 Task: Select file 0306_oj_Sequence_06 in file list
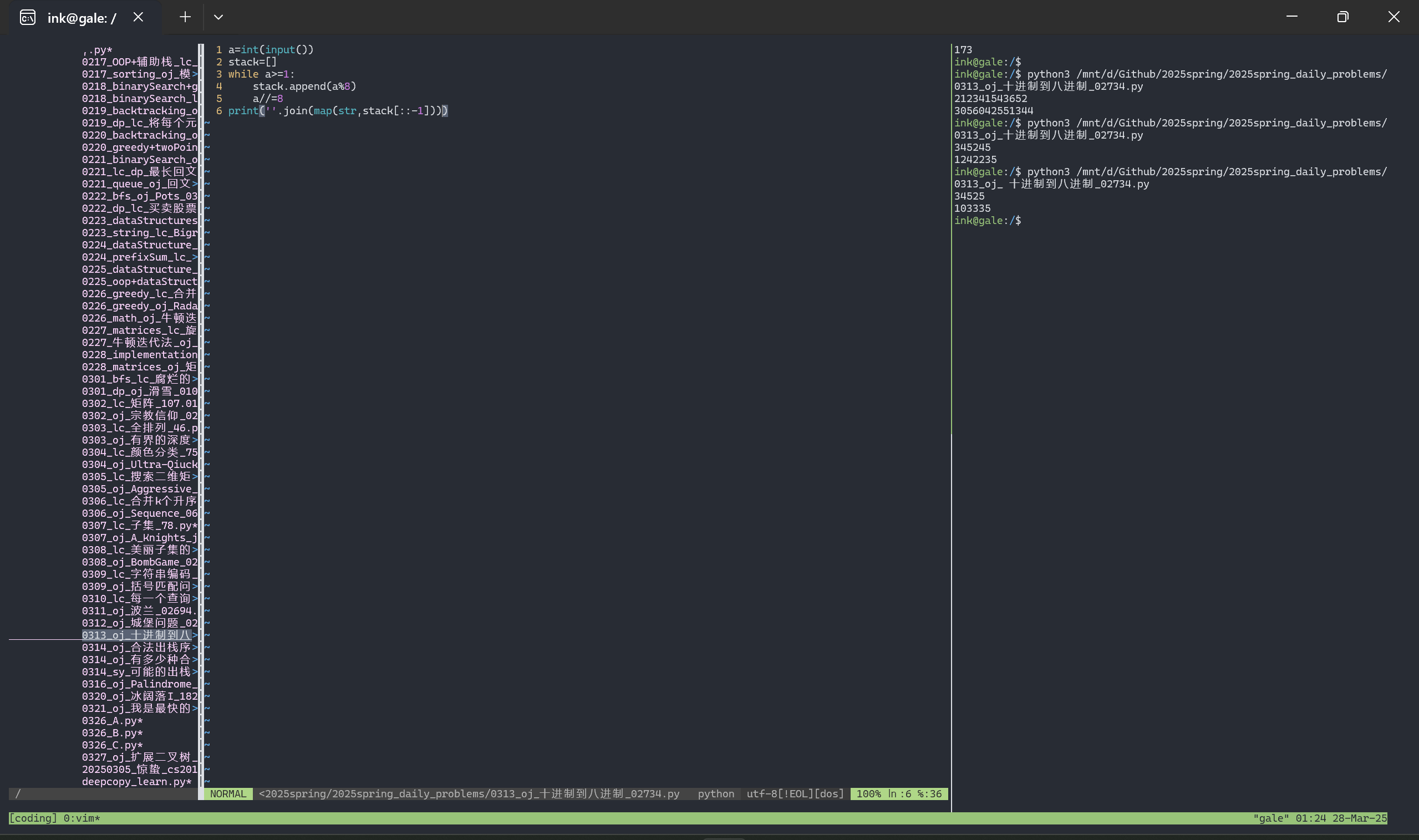click(140, 513)
